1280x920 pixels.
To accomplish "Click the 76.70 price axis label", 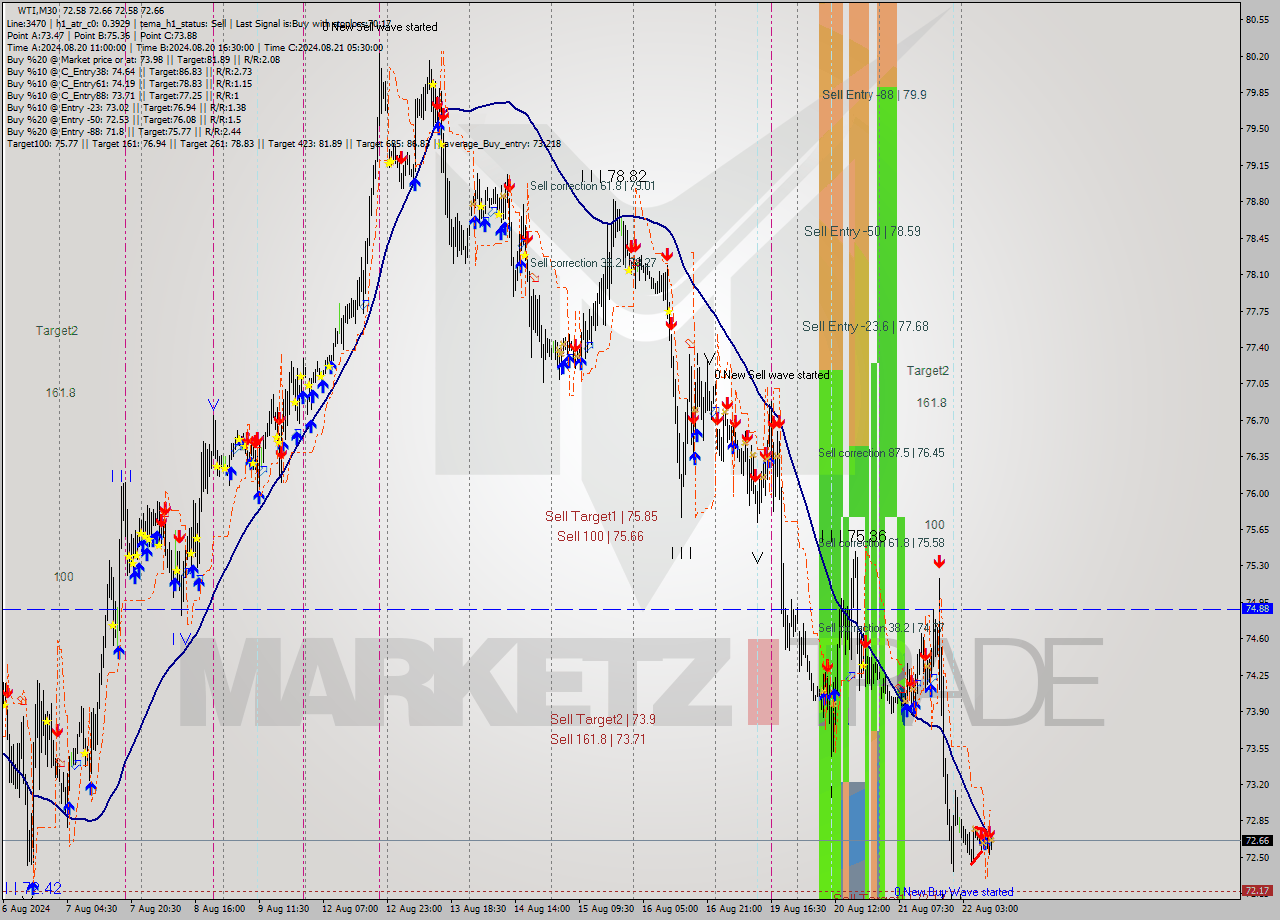I will tap(1257, 421).
